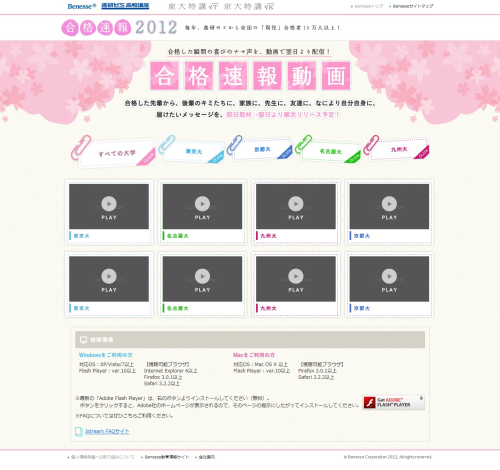Select the 東京大 filter tab
The width and height of the screenshot is (500, 470).
(x=194, y=152)
